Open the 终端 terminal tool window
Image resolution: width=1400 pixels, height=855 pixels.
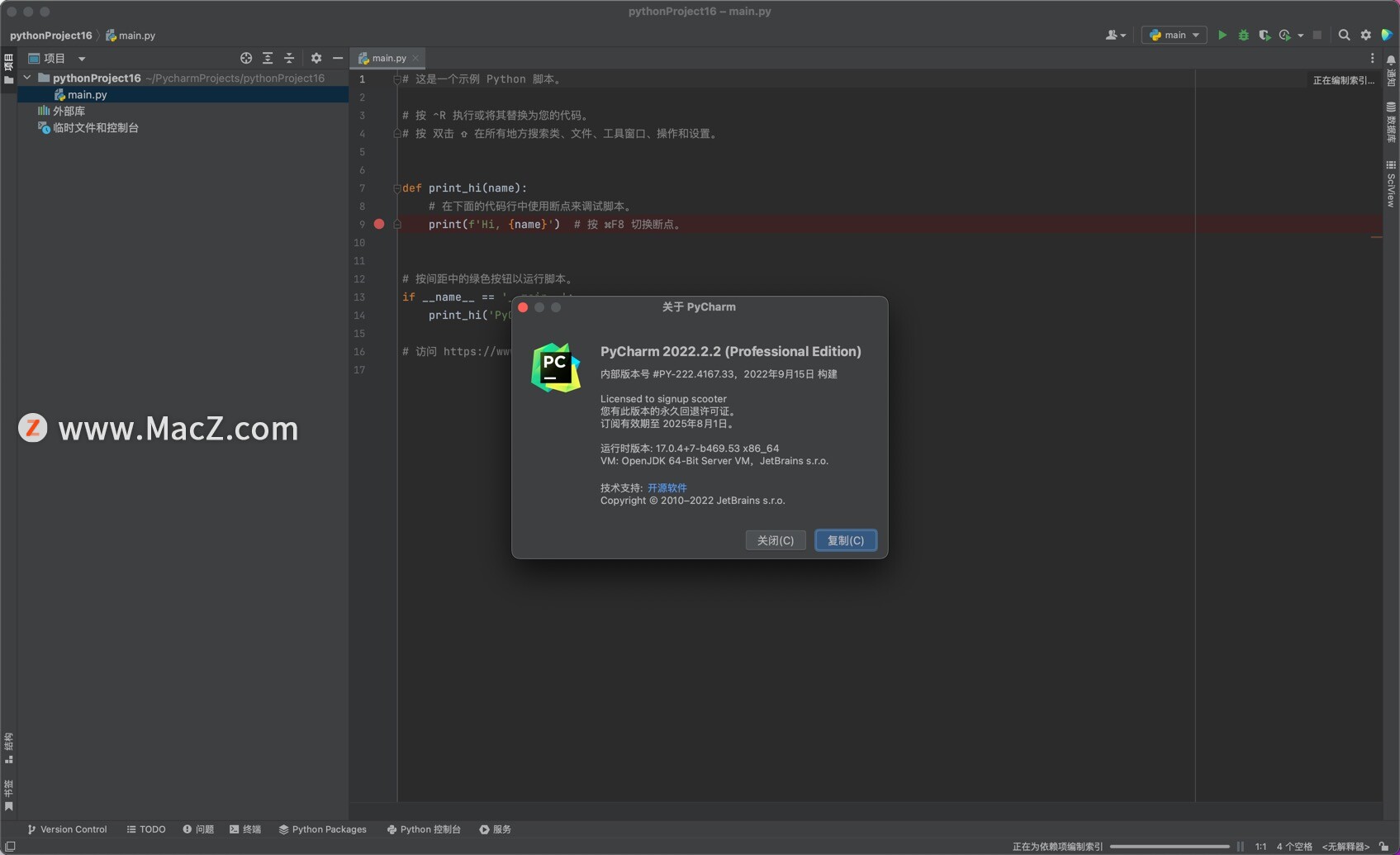pyautogui.click(x=245, y=829)
